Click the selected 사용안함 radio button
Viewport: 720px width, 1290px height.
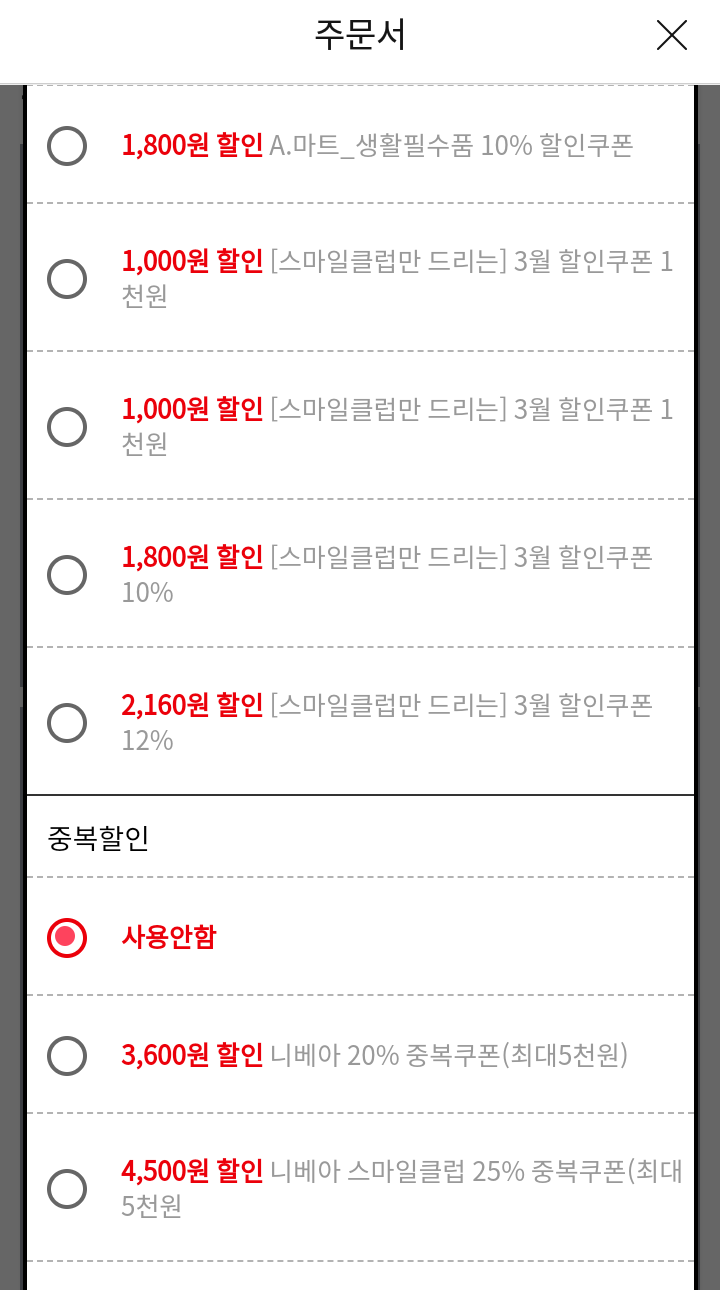point(67,937)
